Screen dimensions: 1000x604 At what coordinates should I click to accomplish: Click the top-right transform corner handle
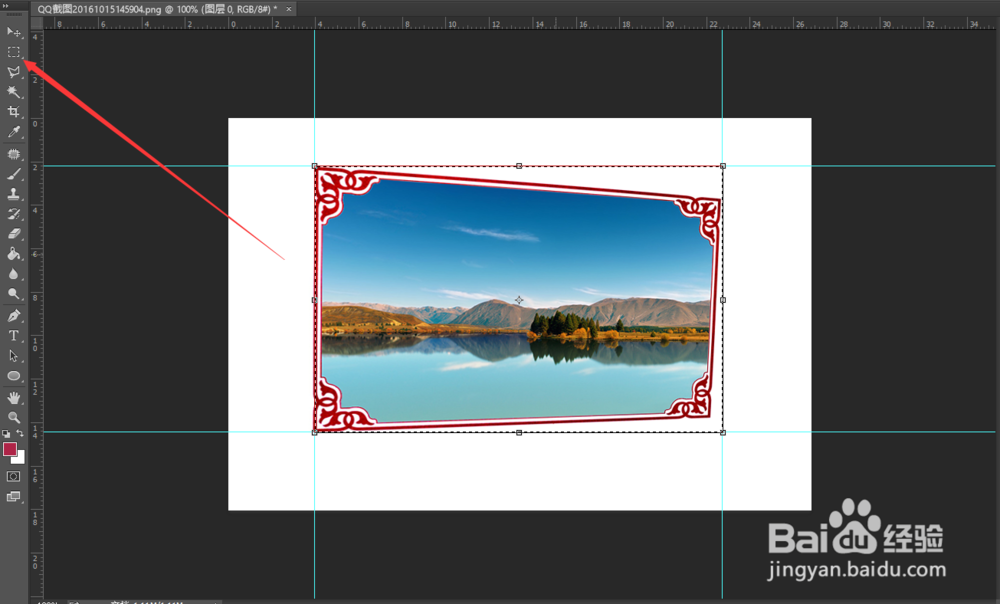723,166
